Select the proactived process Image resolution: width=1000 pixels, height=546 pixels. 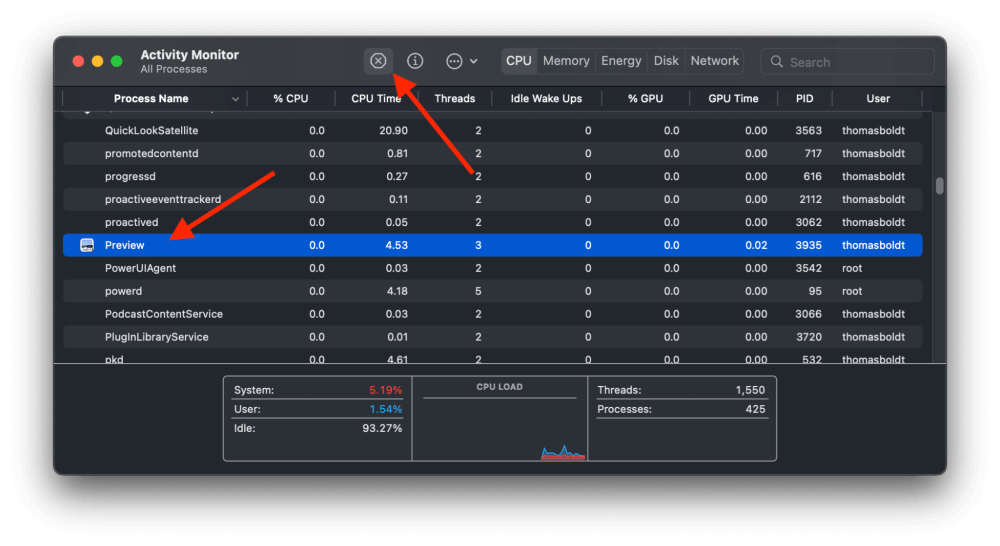click(x=131, y=223)
